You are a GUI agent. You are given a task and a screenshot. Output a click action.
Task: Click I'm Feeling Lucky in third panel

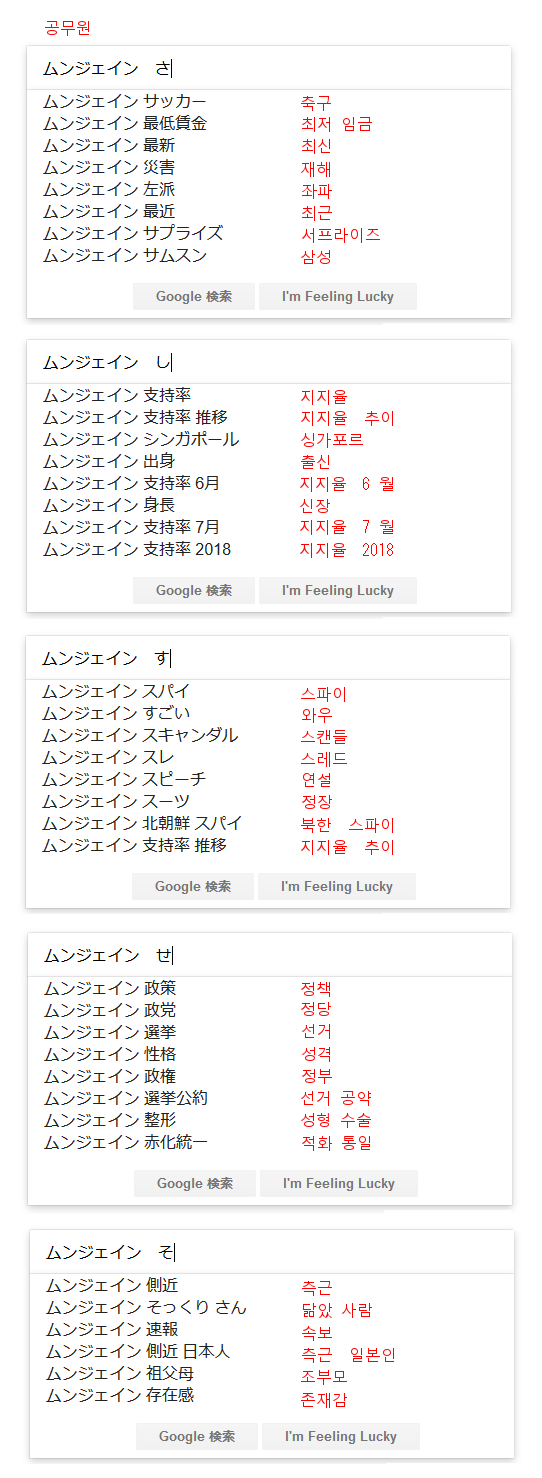(337, 886)
